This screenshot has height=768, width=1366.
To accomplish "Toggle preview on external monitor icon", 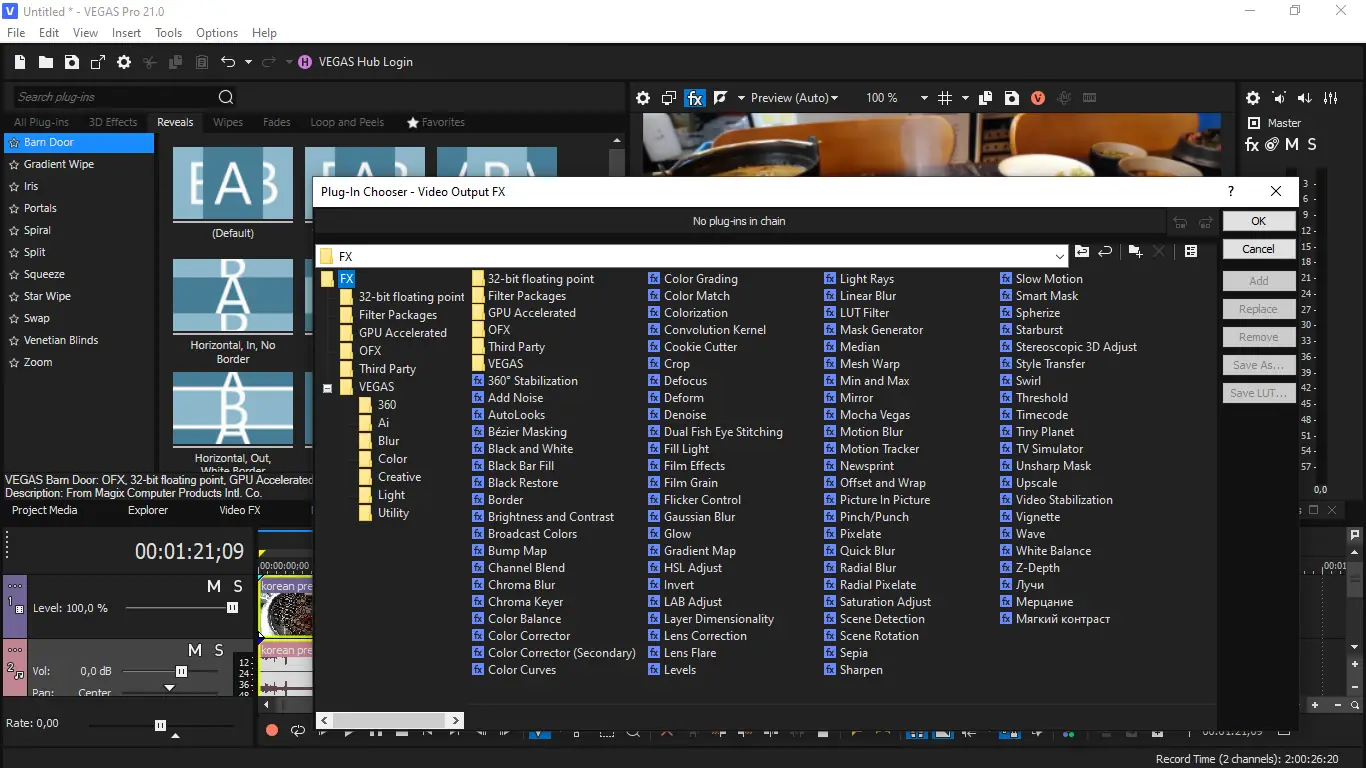I will point(669,98).
